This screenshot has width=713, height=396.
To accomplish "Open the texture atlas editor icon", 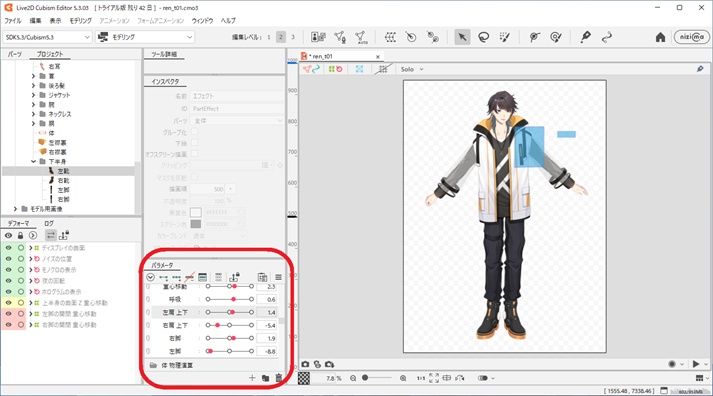I will tap(318, 37).
